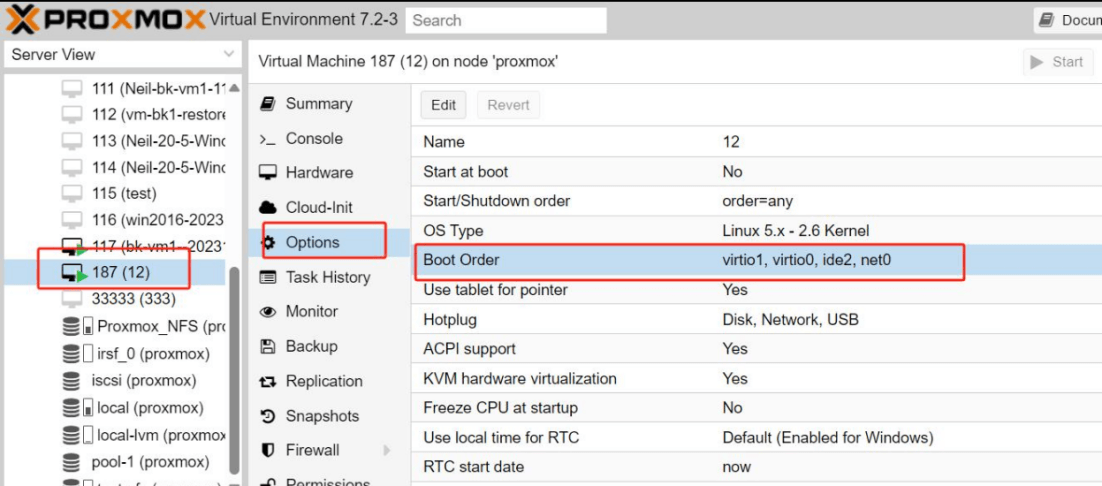Click the Monitor eye icon
Image resolution: width=1102 pixels, height=486 pixels.
point(268,312)
